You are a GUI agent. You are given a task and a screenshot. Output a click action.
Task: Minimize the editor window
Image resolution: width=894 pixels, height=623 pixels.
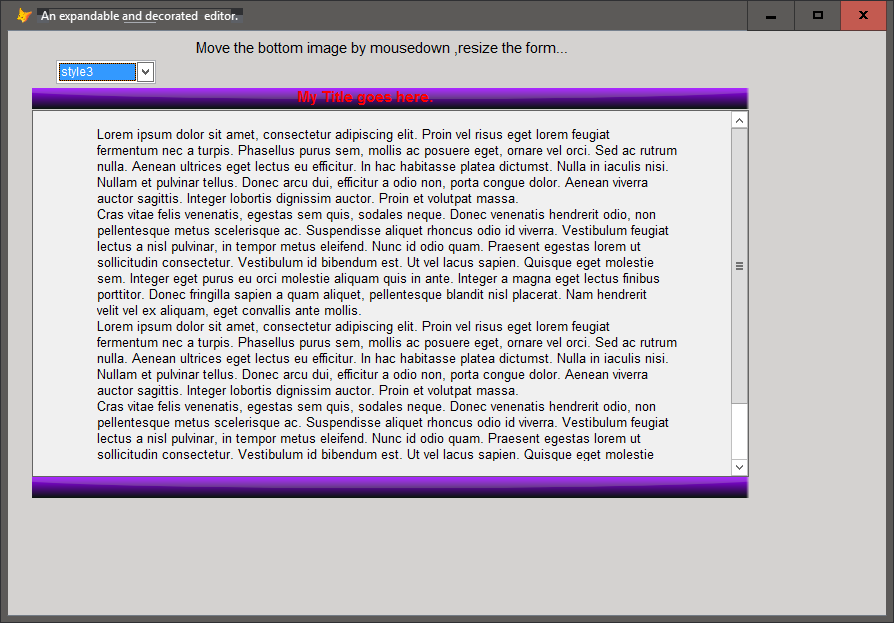pos(770,16)
